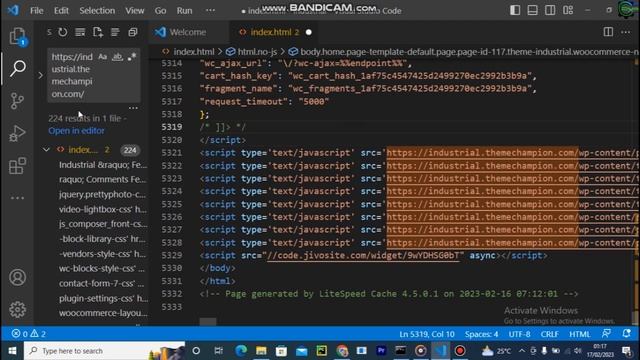640x360 pixels.
Task: Collapse index.html search results group
Action: click(46, 150)
